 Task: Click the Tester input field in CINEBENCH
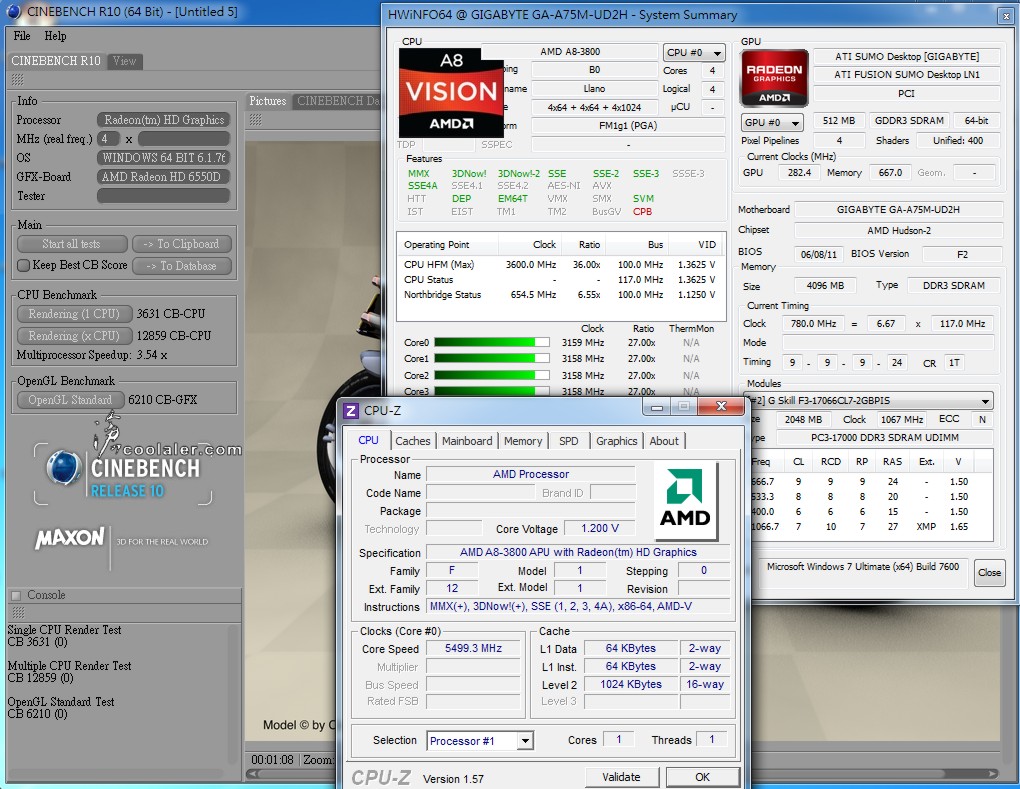click(x=163, y=196)
